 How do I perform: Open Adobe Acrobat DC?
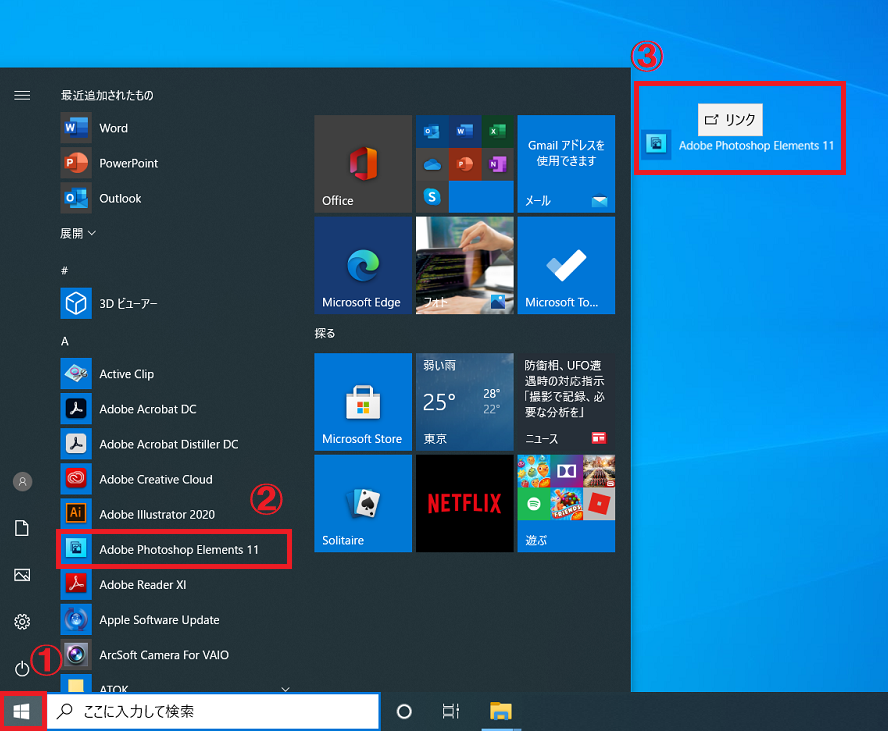176,409
